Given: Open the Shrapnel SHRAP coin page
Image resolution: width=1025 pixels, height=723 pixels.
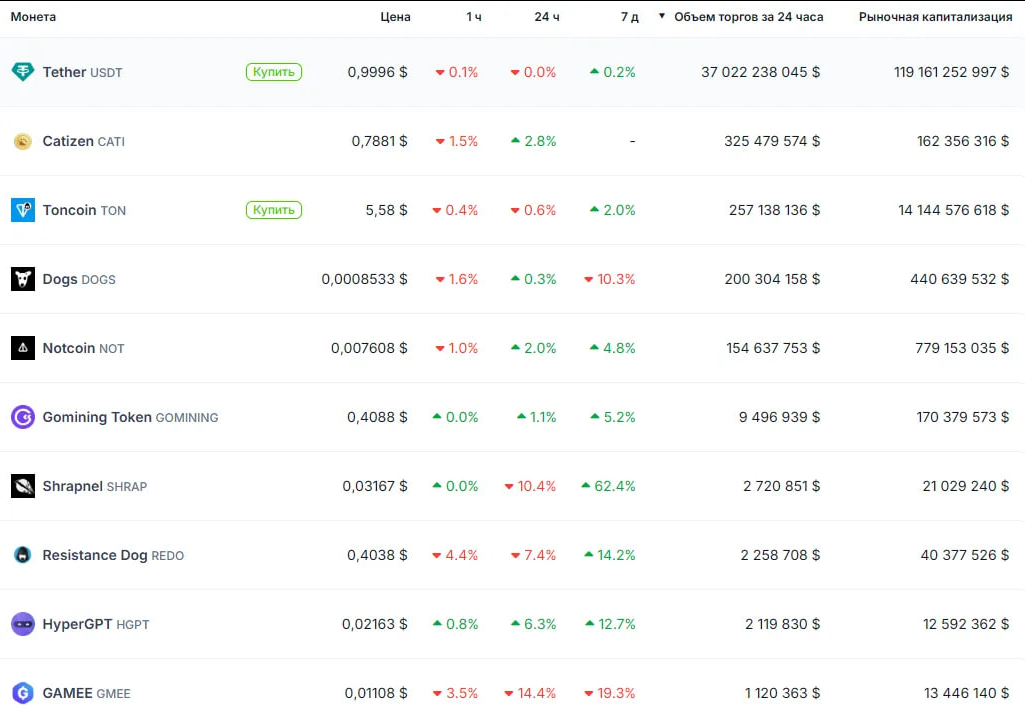Looking at the screenshot, I should click(x=95, y=486).
